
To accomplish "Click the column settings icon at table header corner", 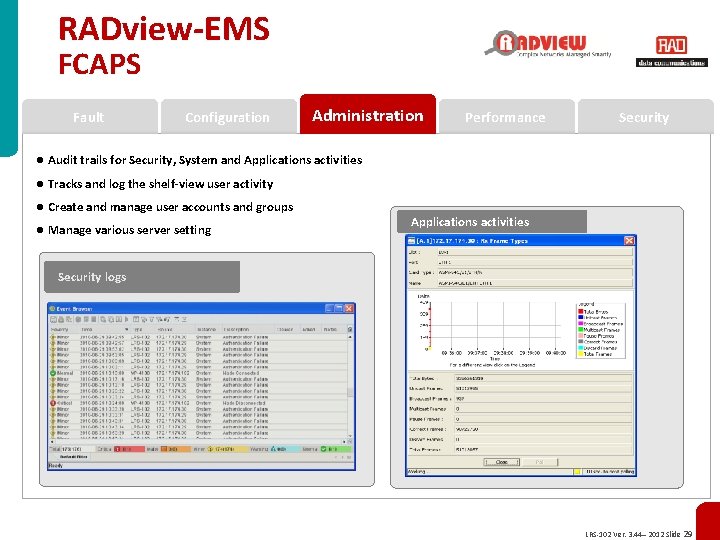I will (x=350, y=329).
